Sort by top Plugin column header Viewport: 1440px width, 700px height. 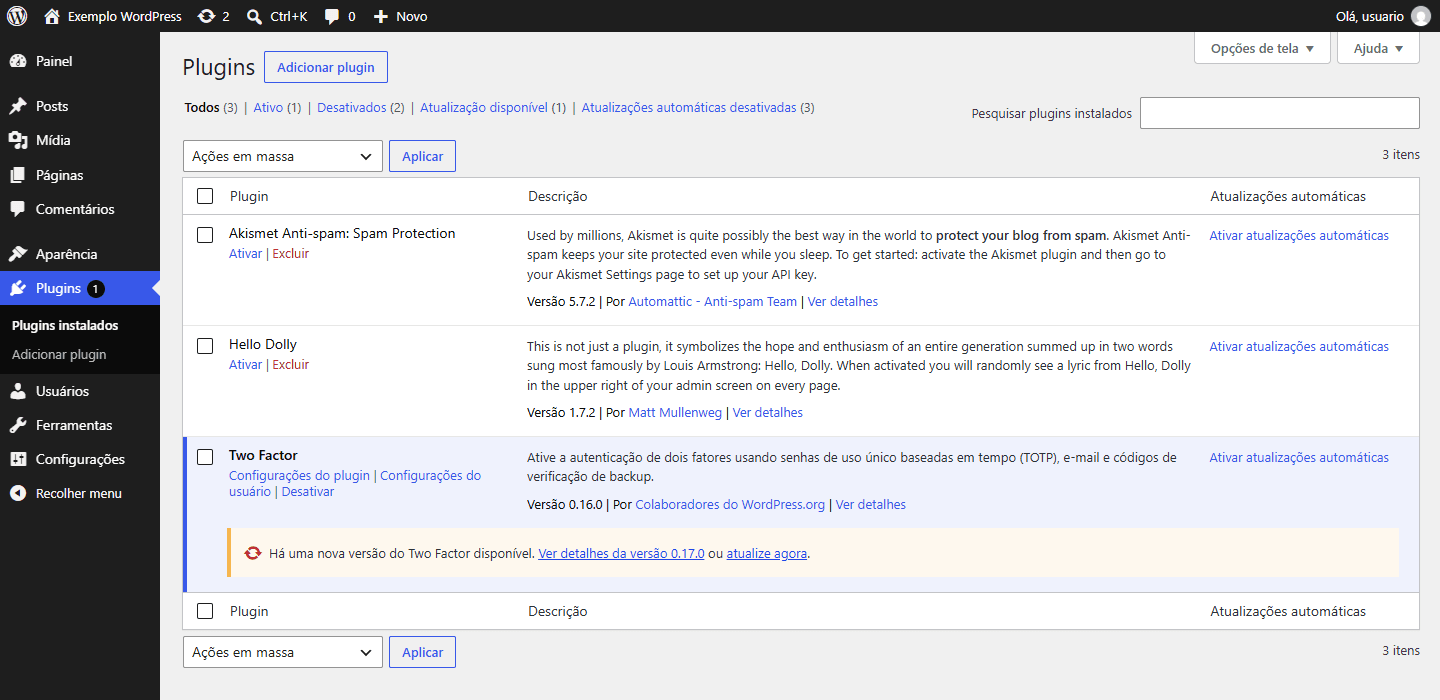pos(249,196)
